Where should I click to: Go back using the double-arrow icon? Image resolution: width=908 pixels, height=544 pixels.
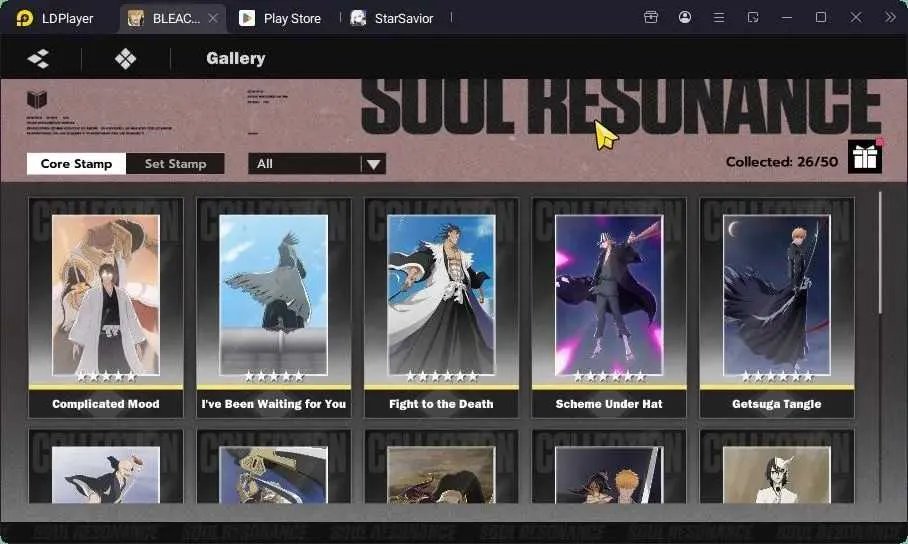[x=38, y=59]
